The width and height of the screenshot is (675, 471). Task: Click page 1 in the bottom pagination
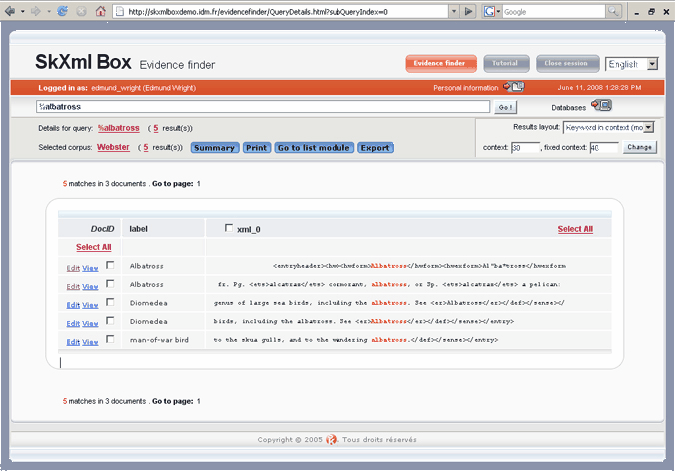(198, 401)
